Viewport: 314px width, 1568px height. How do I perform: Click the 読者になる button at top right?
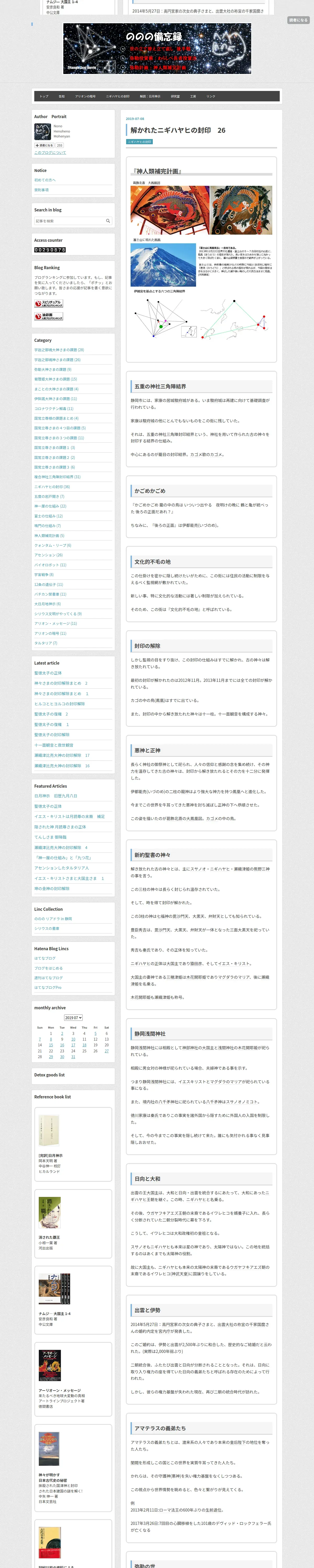point(298,20)
